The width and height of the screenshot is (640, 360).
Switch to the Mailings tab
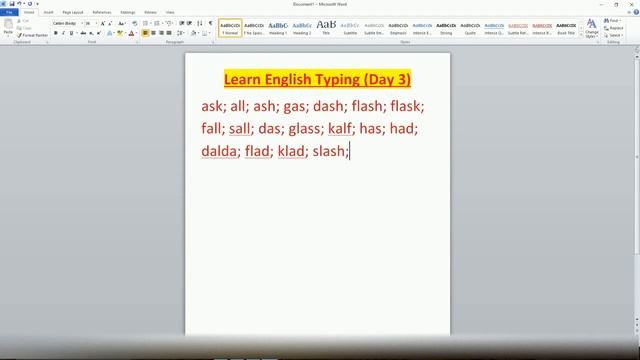[x=128, y=12]
